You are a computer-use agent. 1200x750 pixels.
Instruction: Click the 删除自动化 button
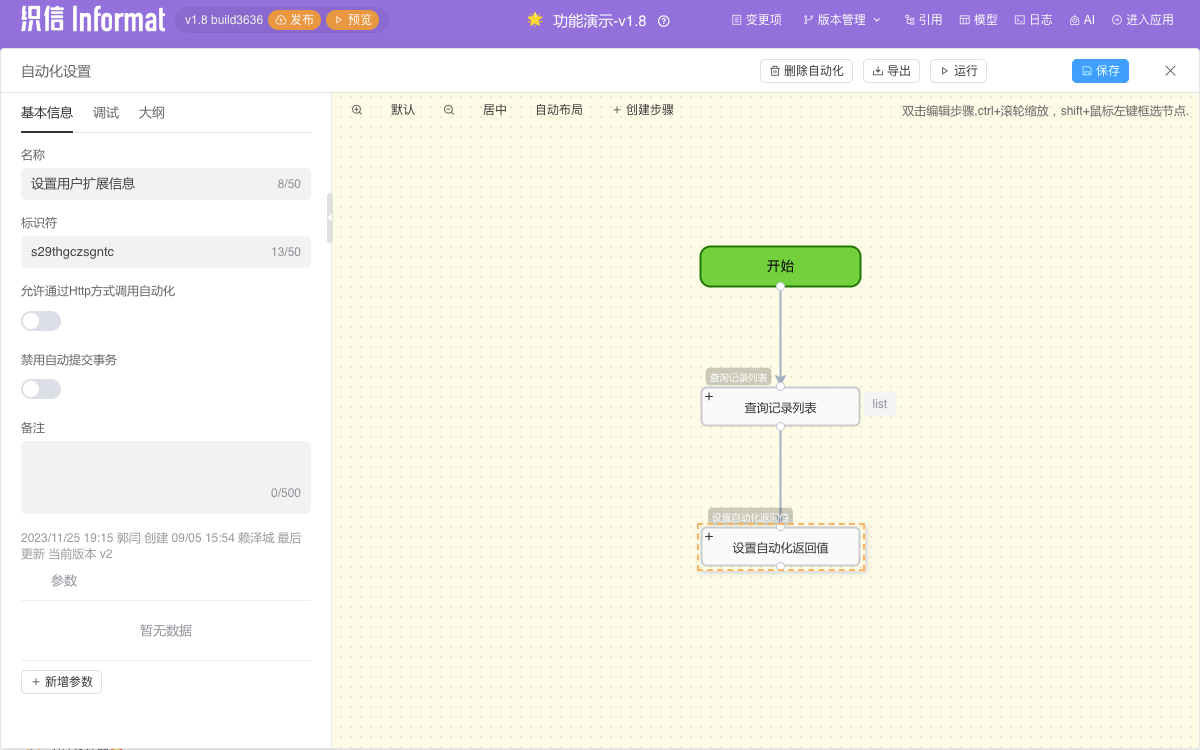[x=806, y=71]
